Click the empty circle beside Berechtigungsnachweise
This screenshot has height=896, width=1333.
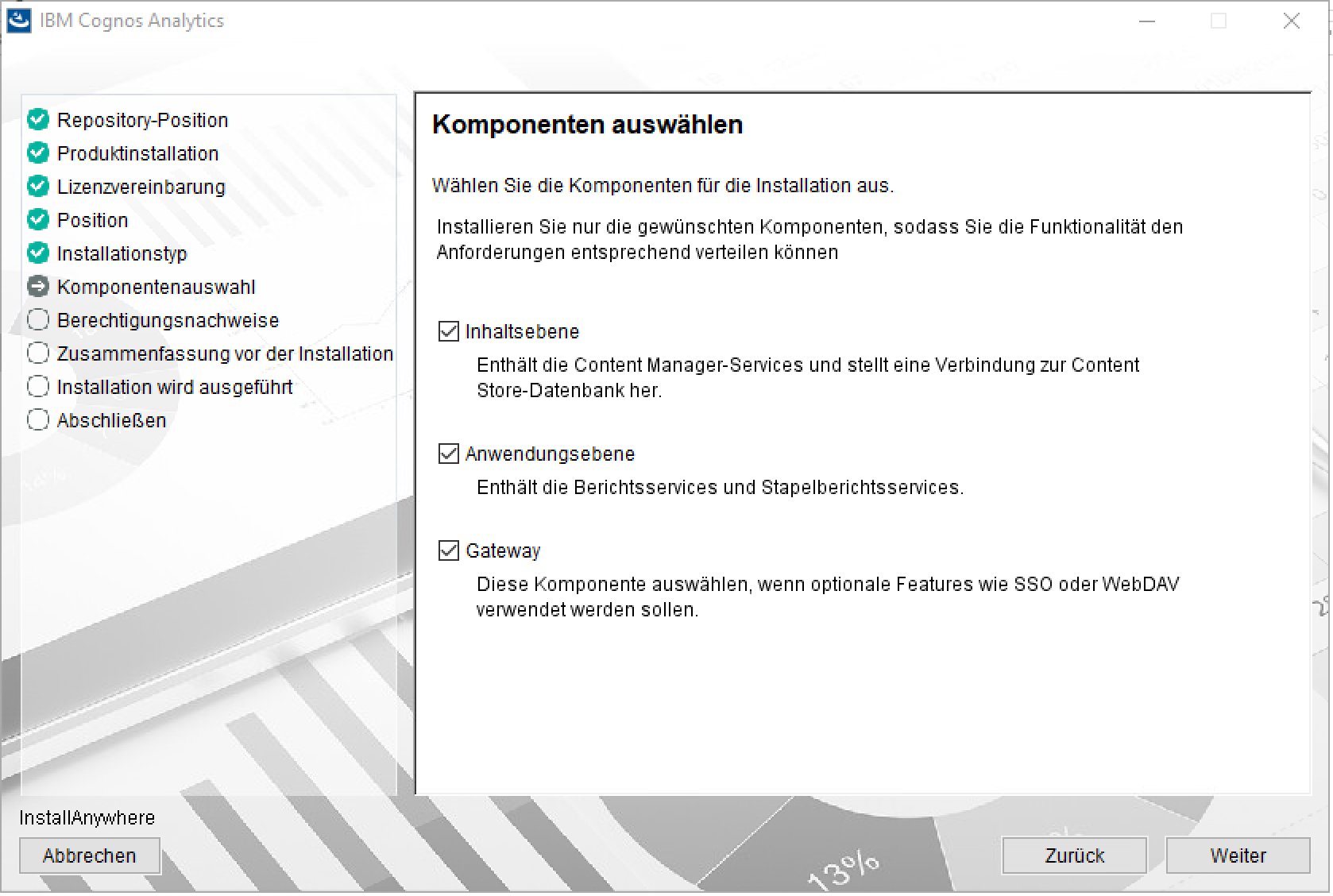(x=38, y=320)
